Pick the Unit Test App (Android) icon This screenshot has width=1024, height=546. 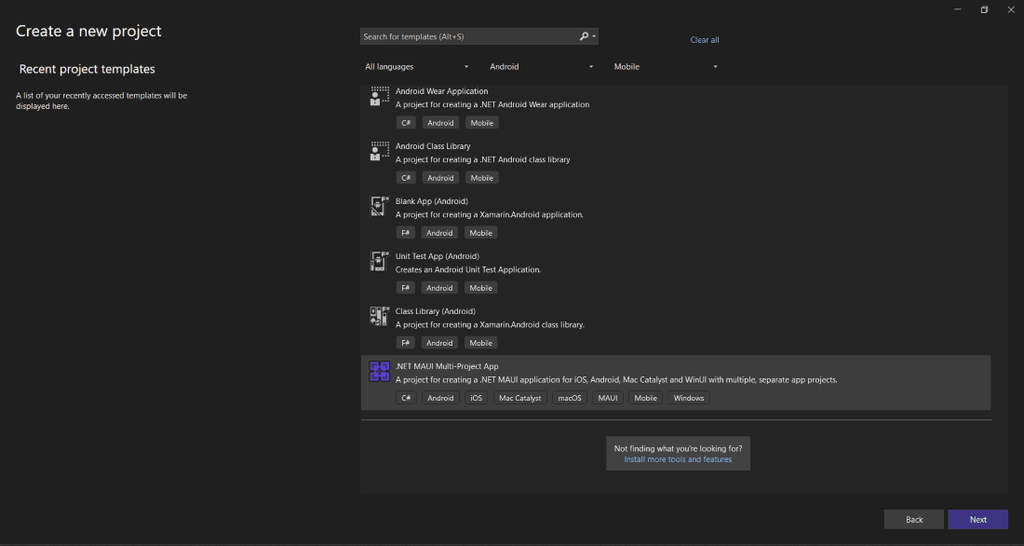pyautogui.click(x=379, y=261)
